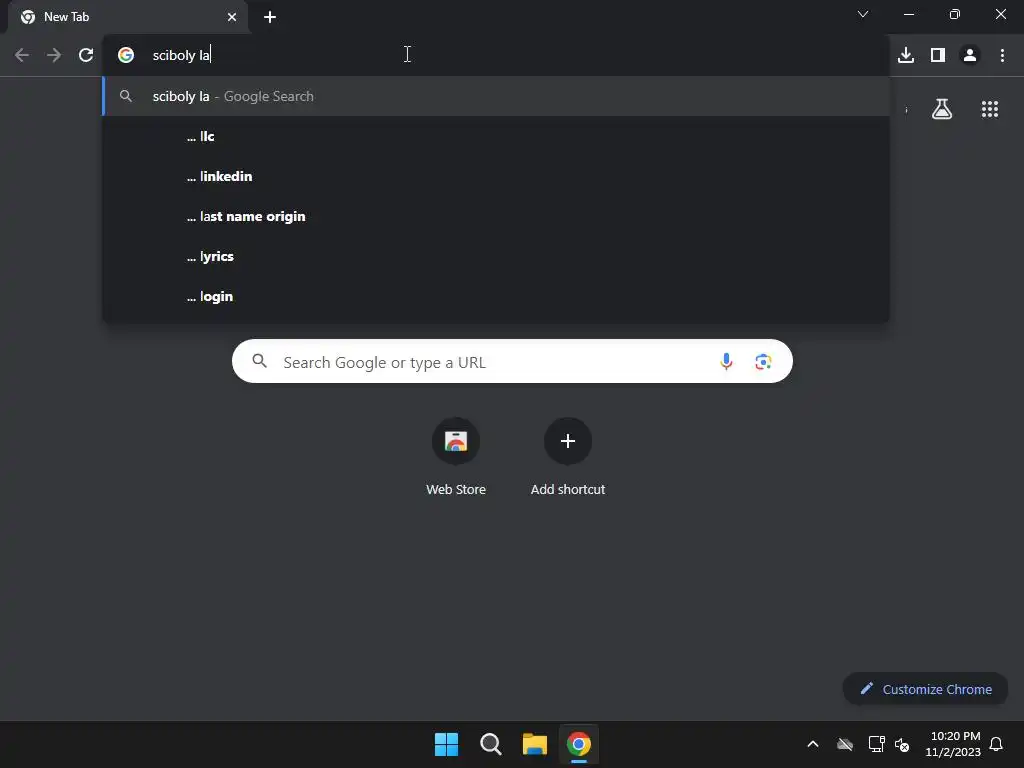Reload the current page
The image size is (1024, 768).
pyautogui.click(x=86, y=55)
